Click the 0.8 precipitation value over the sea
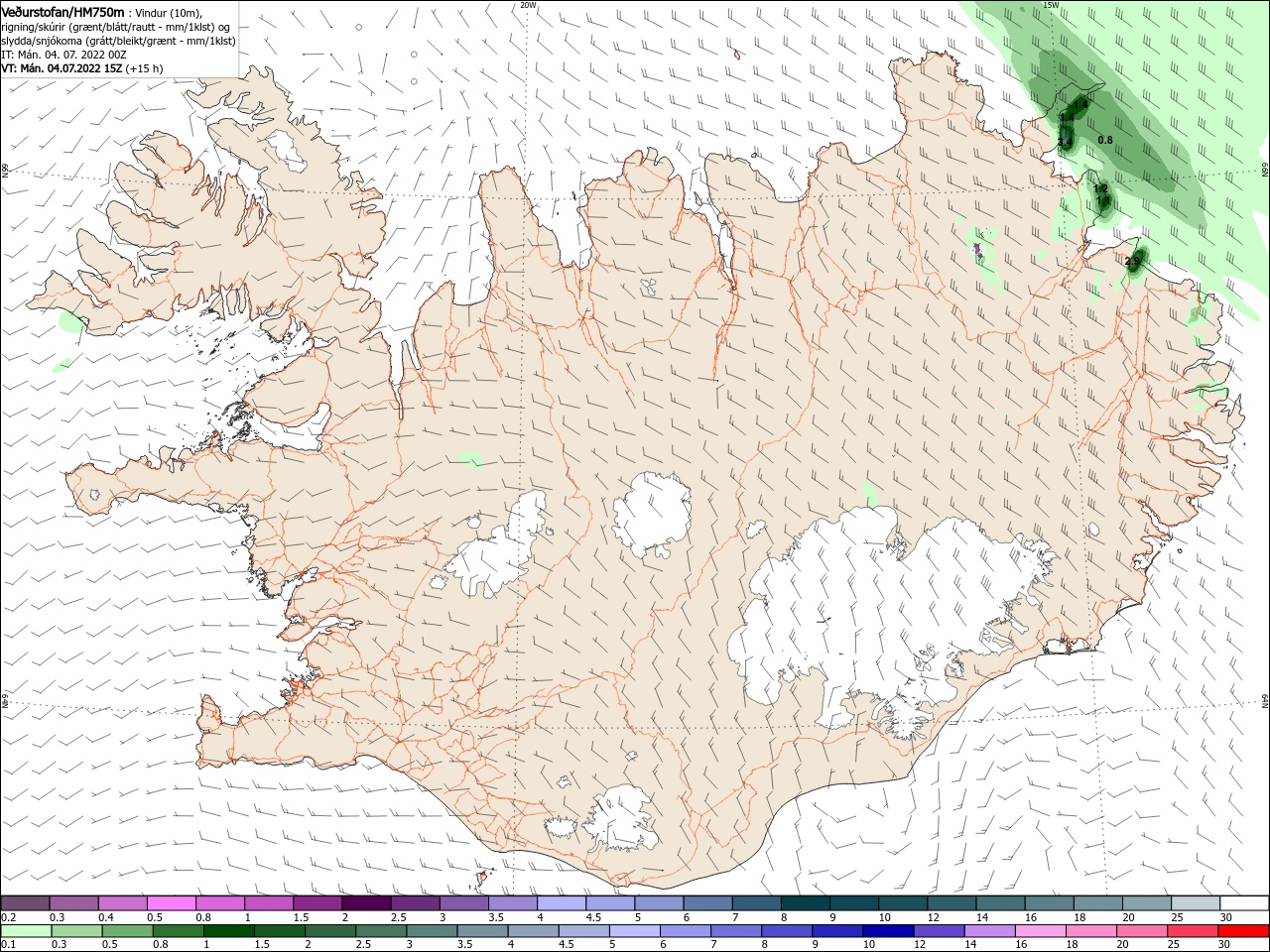 pyautogui.click(x=1105, y=140)
